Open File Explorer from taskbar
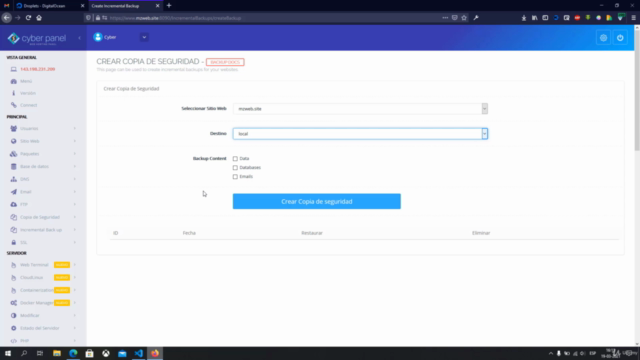 point(57,353)
